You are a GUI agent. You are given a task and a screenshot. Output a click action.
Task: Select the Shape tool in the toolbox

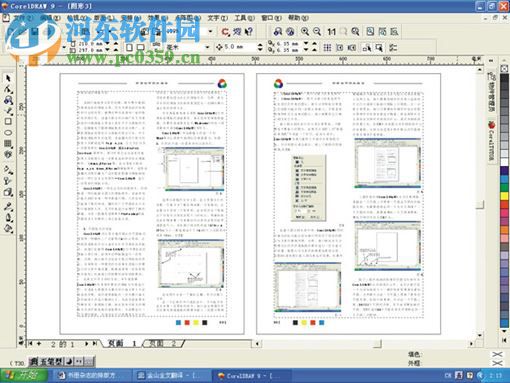pyautogui.click(x=8, y=89)
